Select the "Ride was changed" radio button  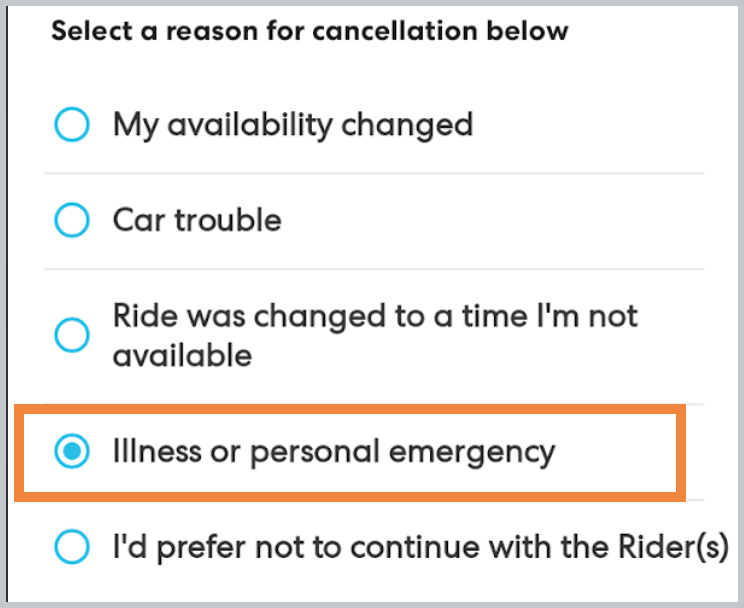(72, 335)
